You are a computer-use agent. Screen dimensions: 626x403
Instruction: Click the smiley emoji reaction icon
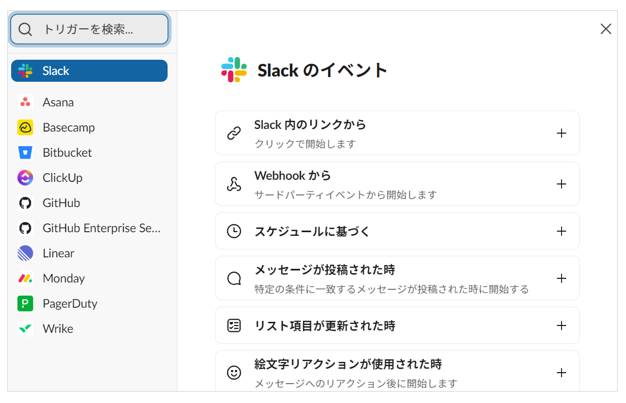point(234,373)
